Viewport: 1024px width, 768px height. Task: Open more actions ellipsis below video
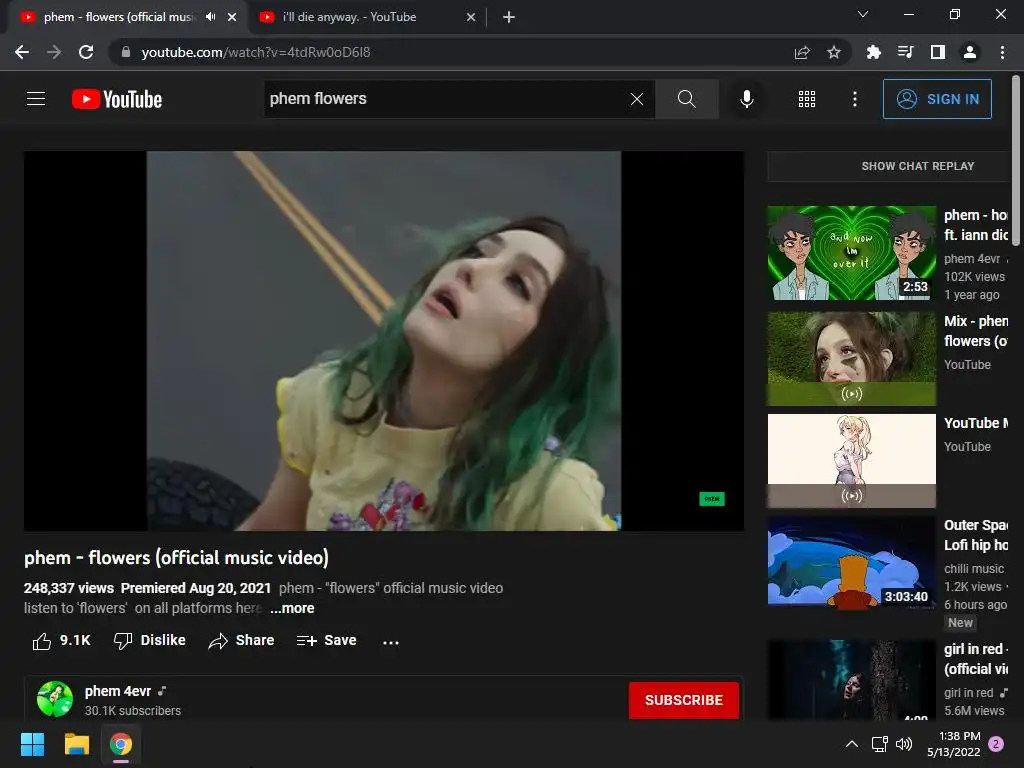point(391,642)
